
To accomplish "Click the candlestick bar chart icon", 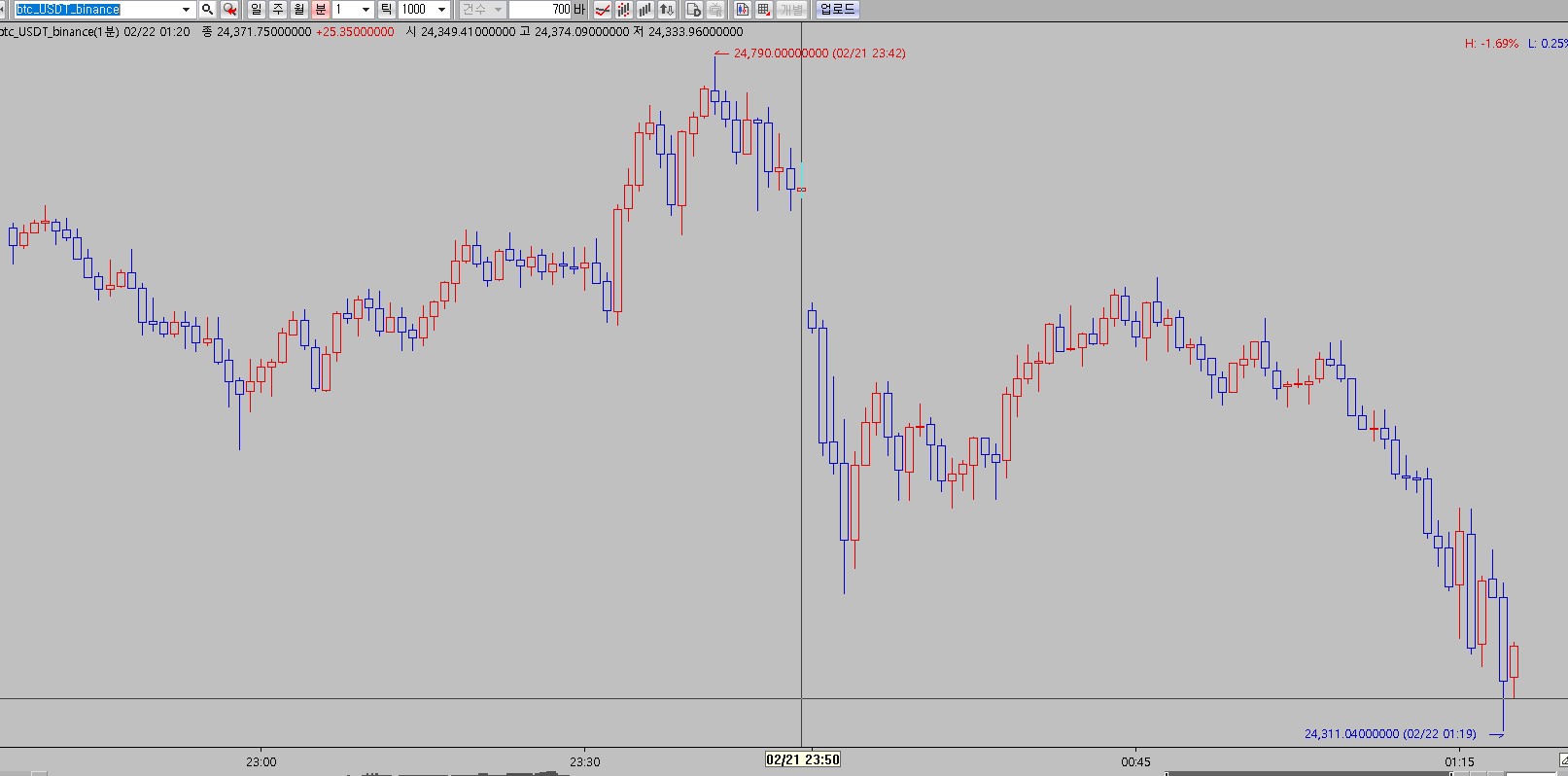I will 624,10.
